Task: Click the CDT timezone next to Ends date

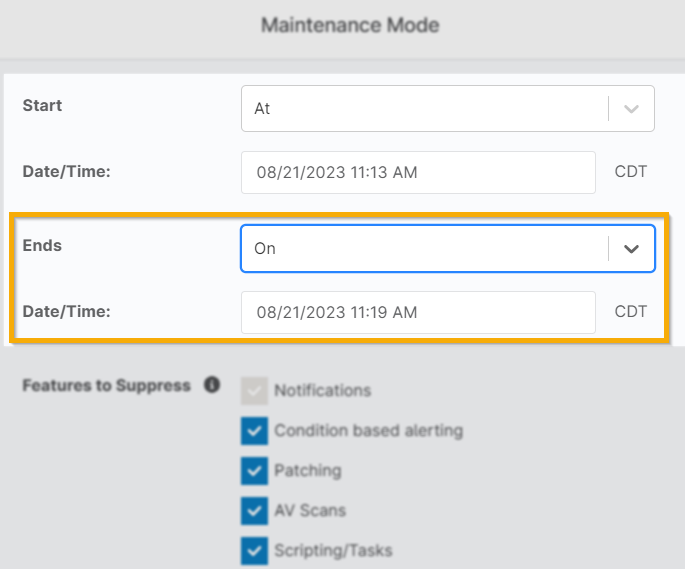Action: (x=631, y=312)
